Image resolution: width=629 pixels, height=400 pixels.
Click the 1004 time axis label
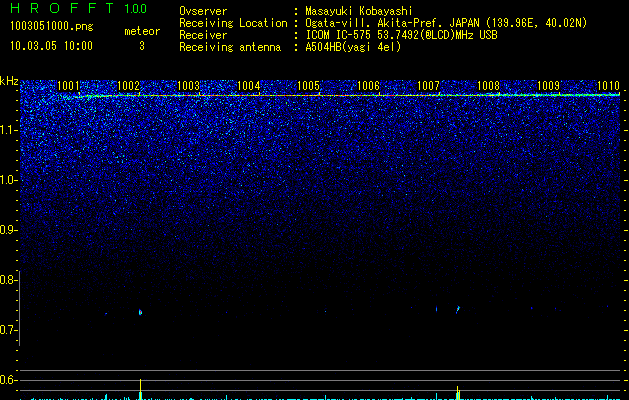248,85
